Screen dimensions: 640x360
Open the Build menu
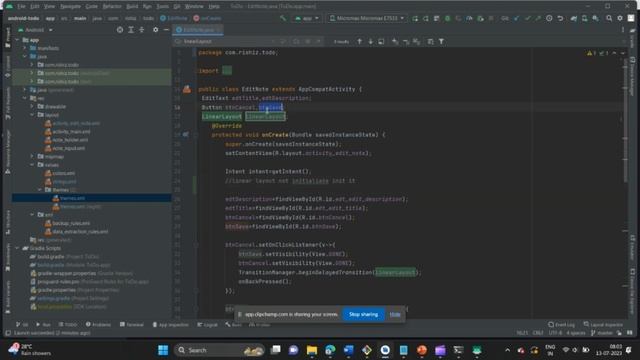tap(132, 7)
